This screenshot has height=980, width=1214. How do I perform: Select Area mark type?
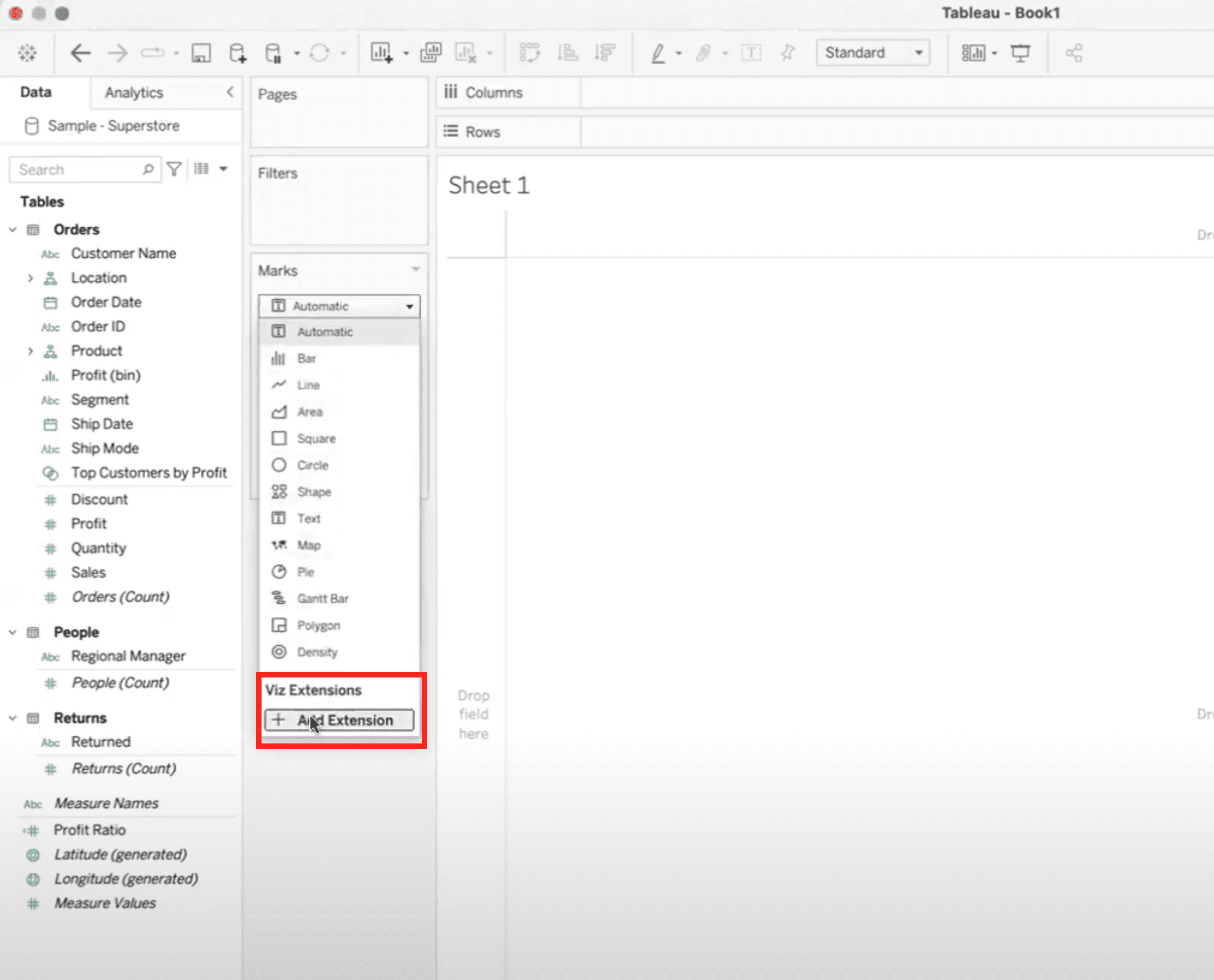(x=339, y=412)
